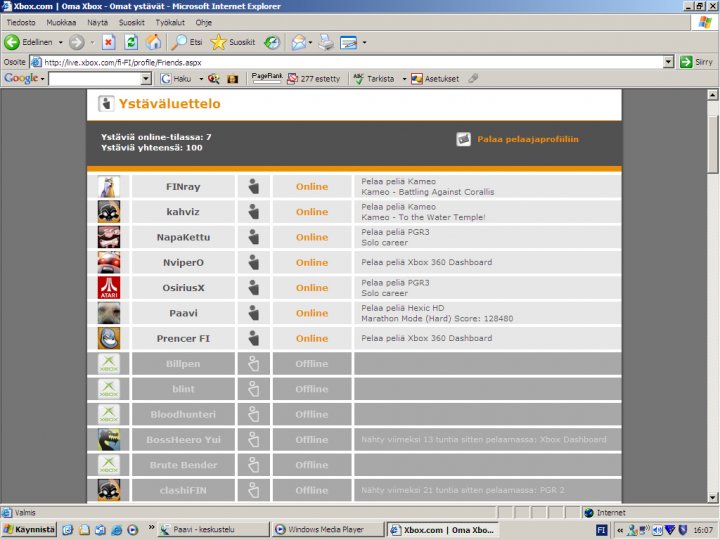The width and height of the screenshot is (720, 540).
Task: Click the vertical scrollbar down arrow
Action: 712,497
